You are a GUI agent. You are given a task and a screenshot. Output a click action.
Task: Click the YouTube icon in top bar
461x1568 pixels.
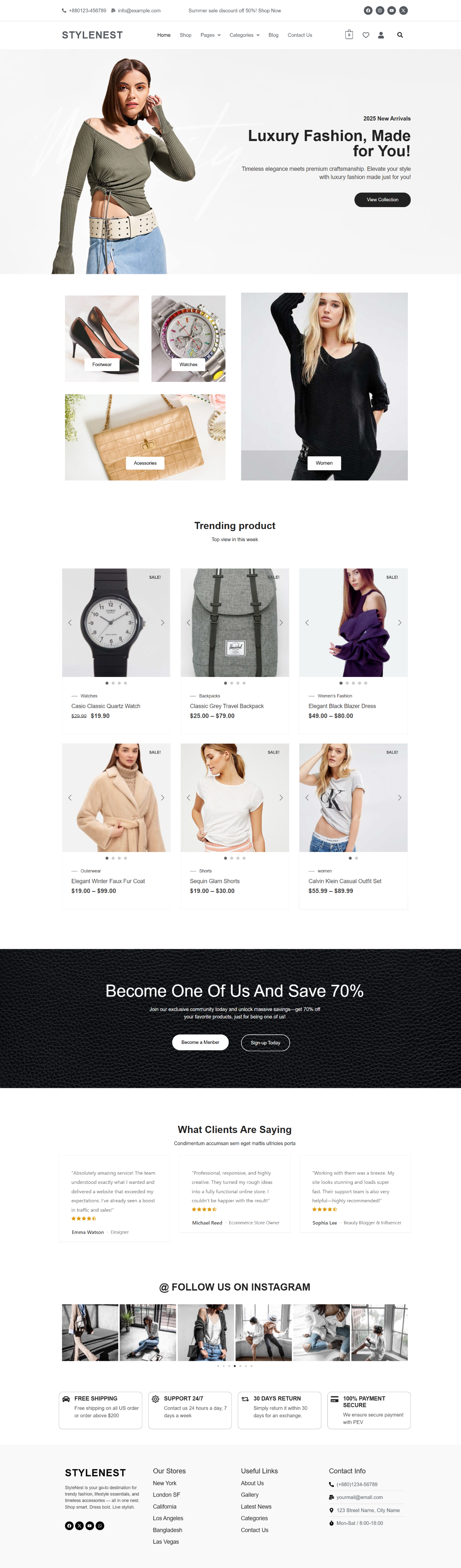click(x=392, y=10)
